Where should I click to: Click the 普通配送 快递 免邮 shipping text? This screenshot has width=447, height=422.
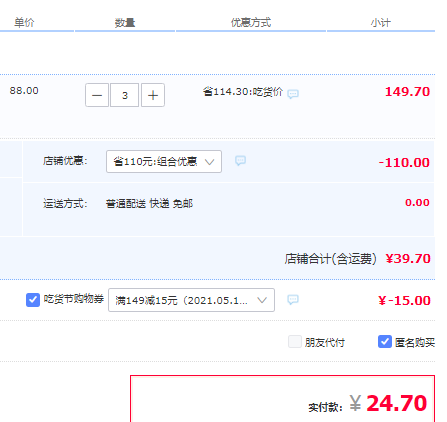tap(149, 203)
